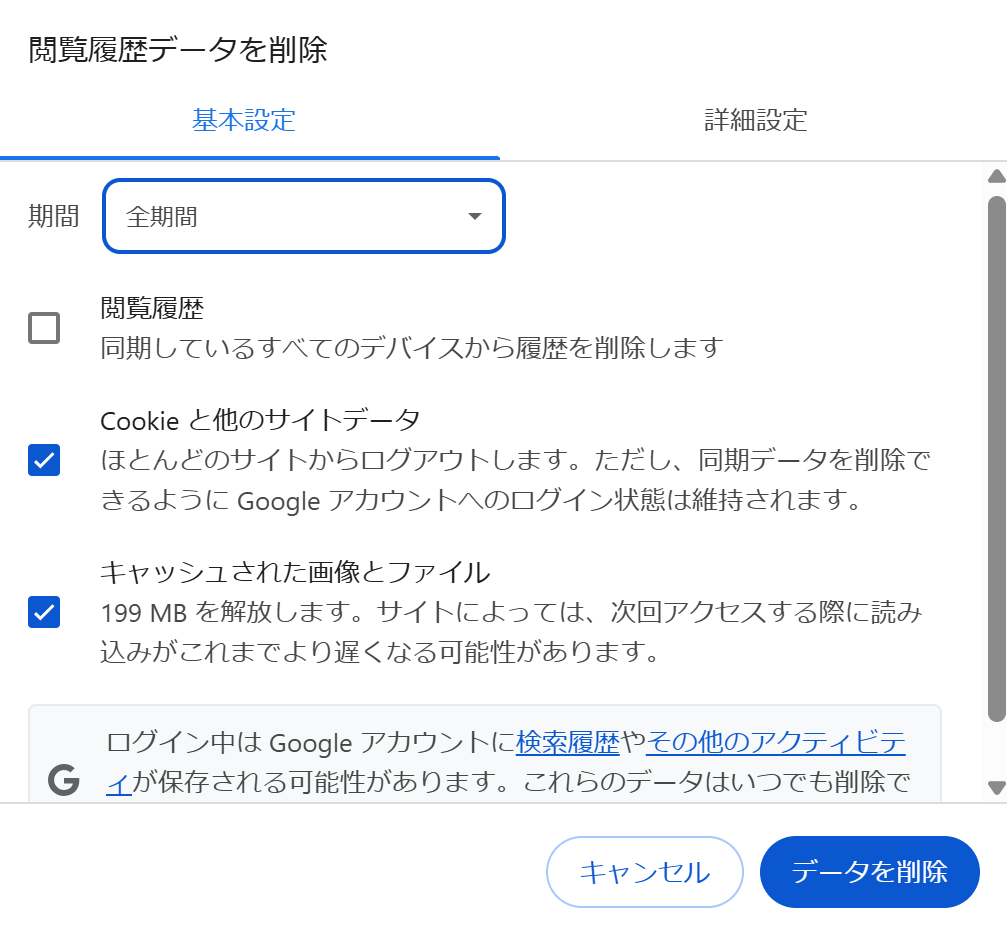
Task: Click the Cookie と他のサイトデータ label
Action: click(x=260, y=421)
